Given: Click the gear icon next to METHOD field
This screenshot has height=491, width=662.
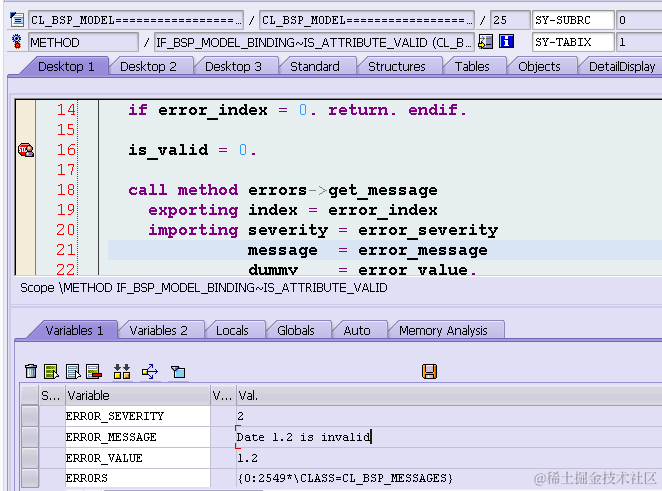Looking at the screenshot, I should click(16, 41).
